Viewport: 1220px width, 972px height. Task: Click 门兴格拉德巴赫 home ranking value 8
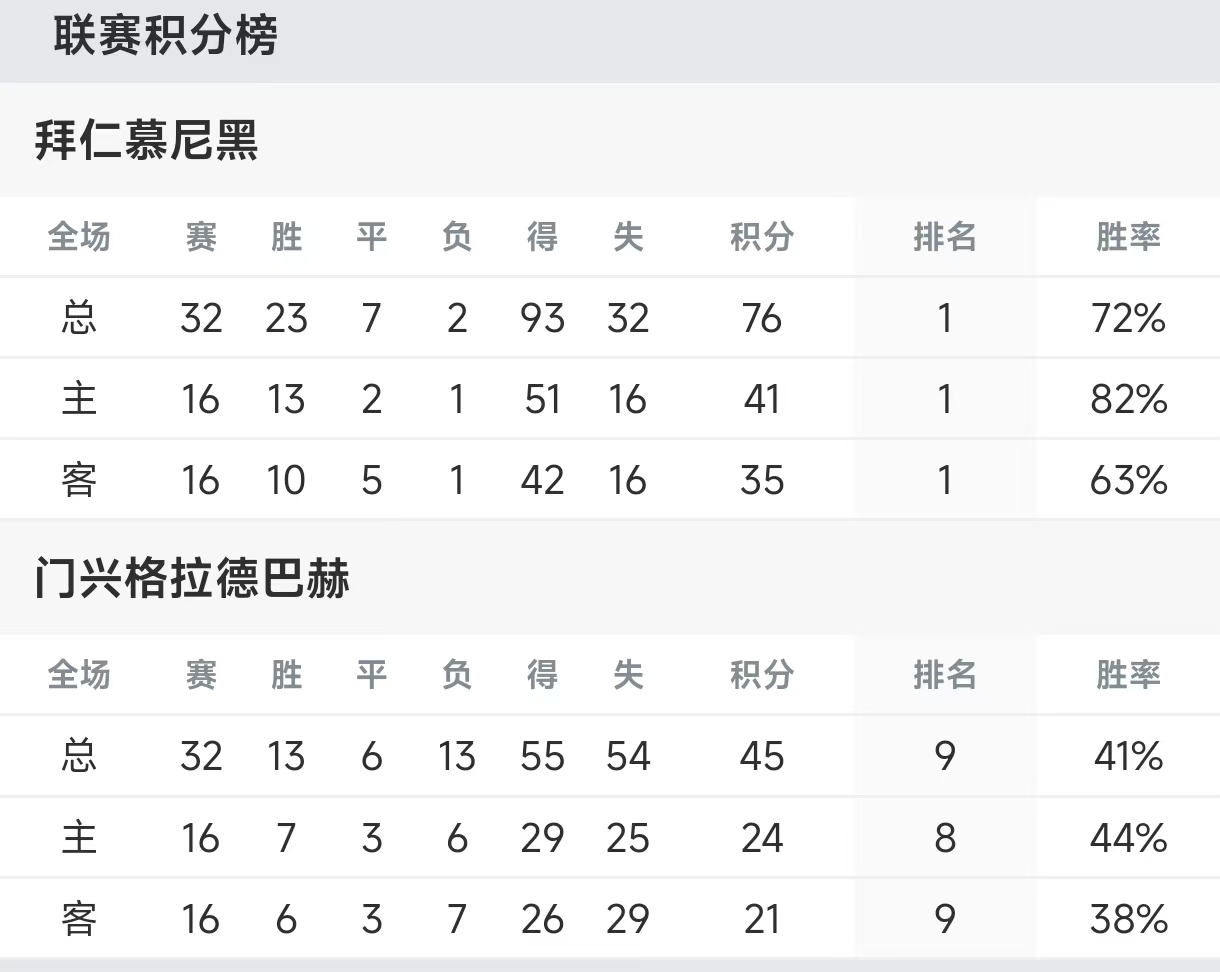click(945, 838)
